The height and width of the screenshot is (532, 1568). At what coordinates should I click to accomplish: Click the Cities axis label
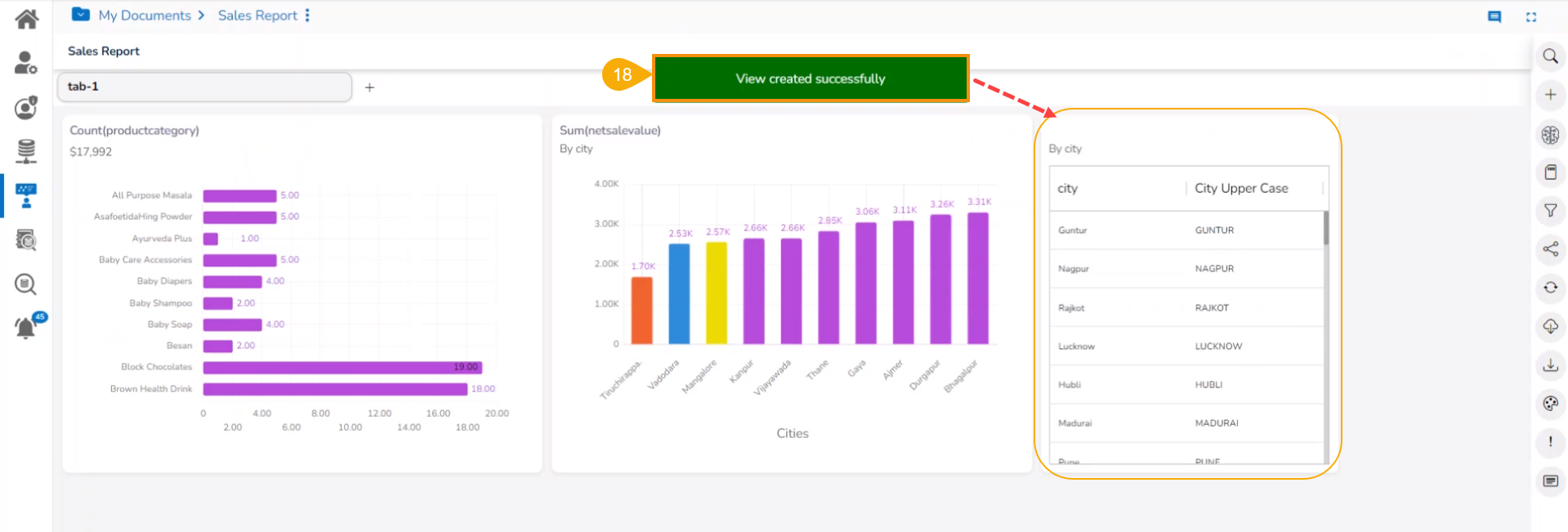tap(793, 433)
